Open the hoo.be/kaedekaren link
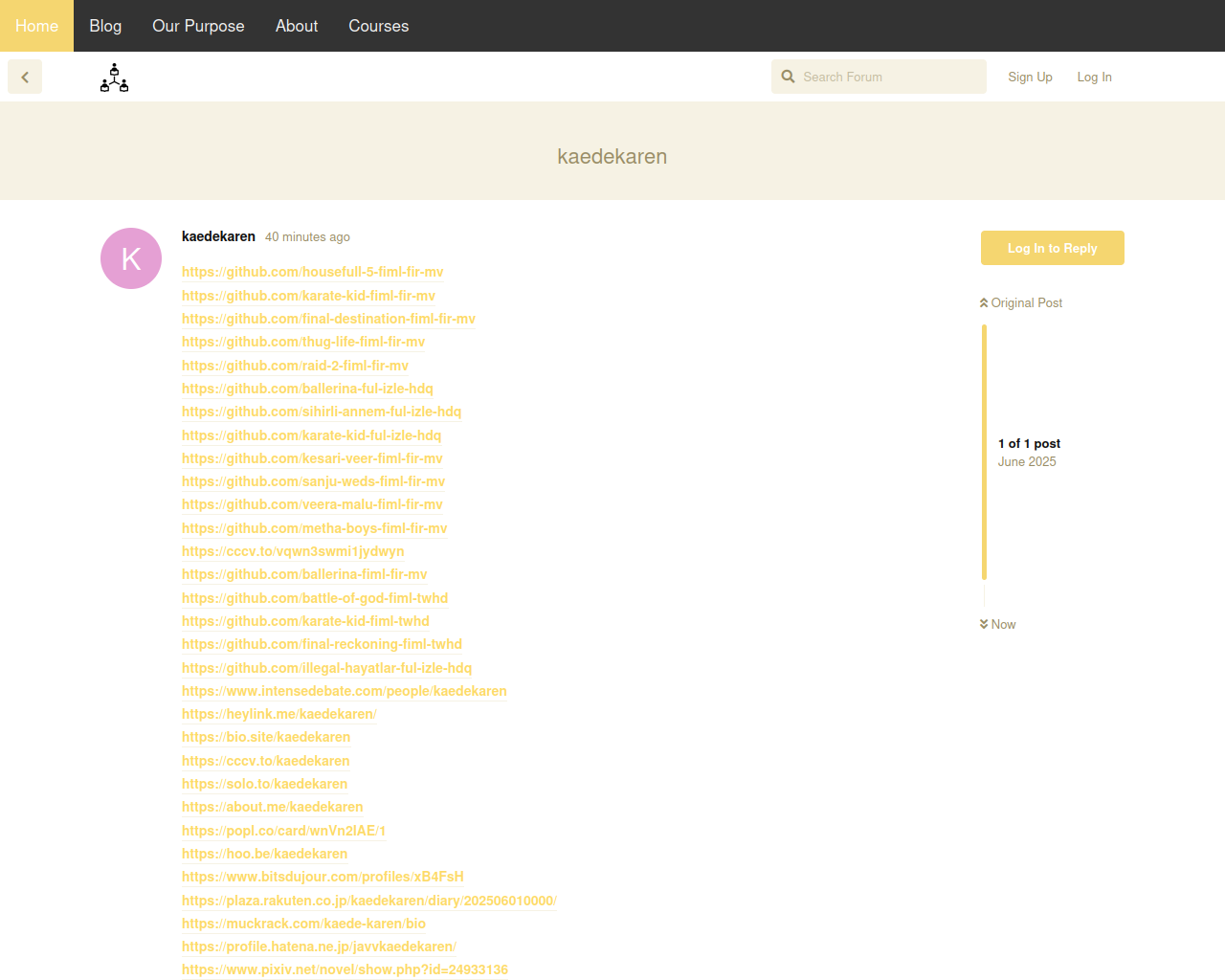Screen dimensions: 1225x980 [x=264, y=854]
